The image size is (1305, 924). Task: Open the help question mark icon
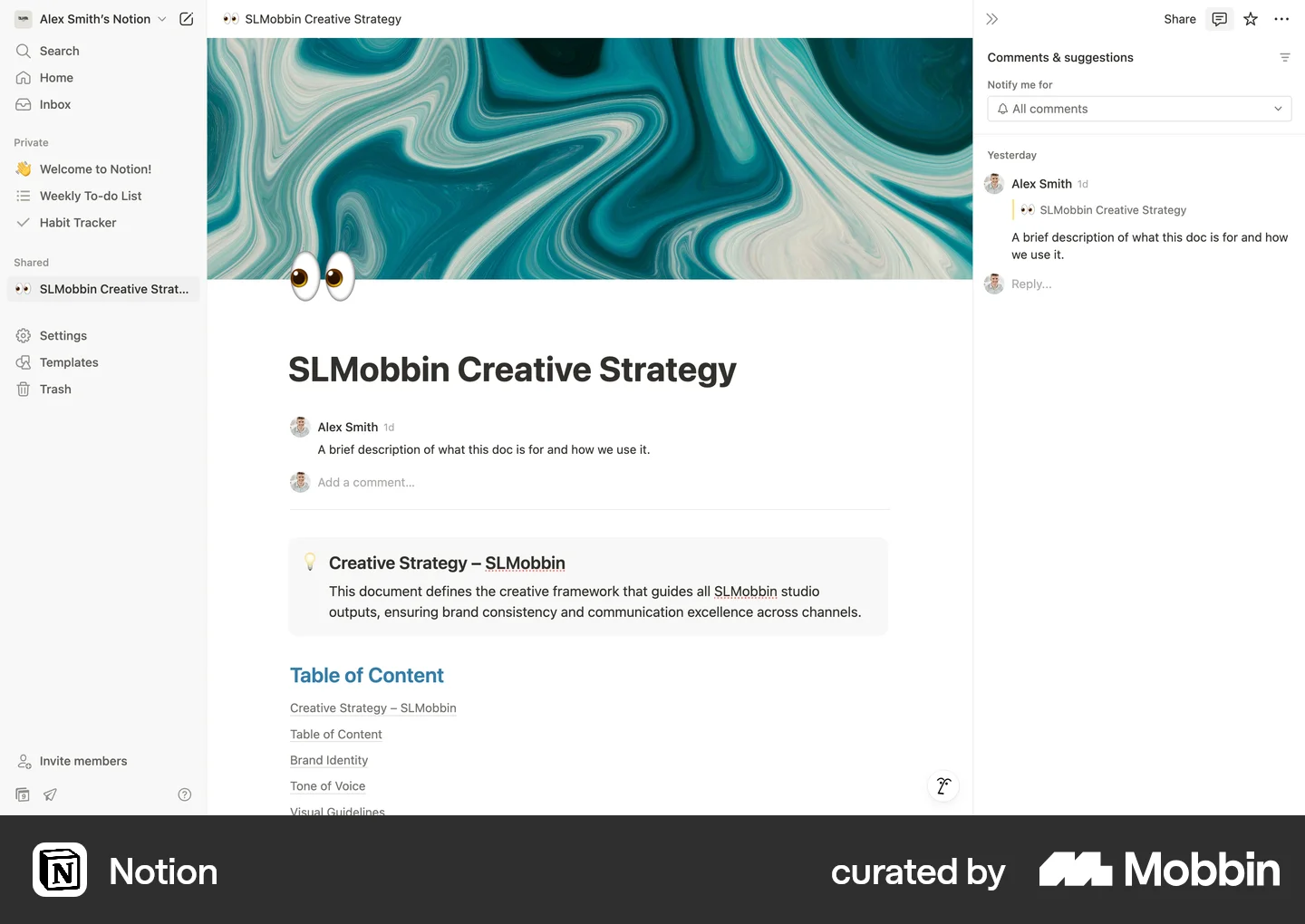click(x=185, y=794)
